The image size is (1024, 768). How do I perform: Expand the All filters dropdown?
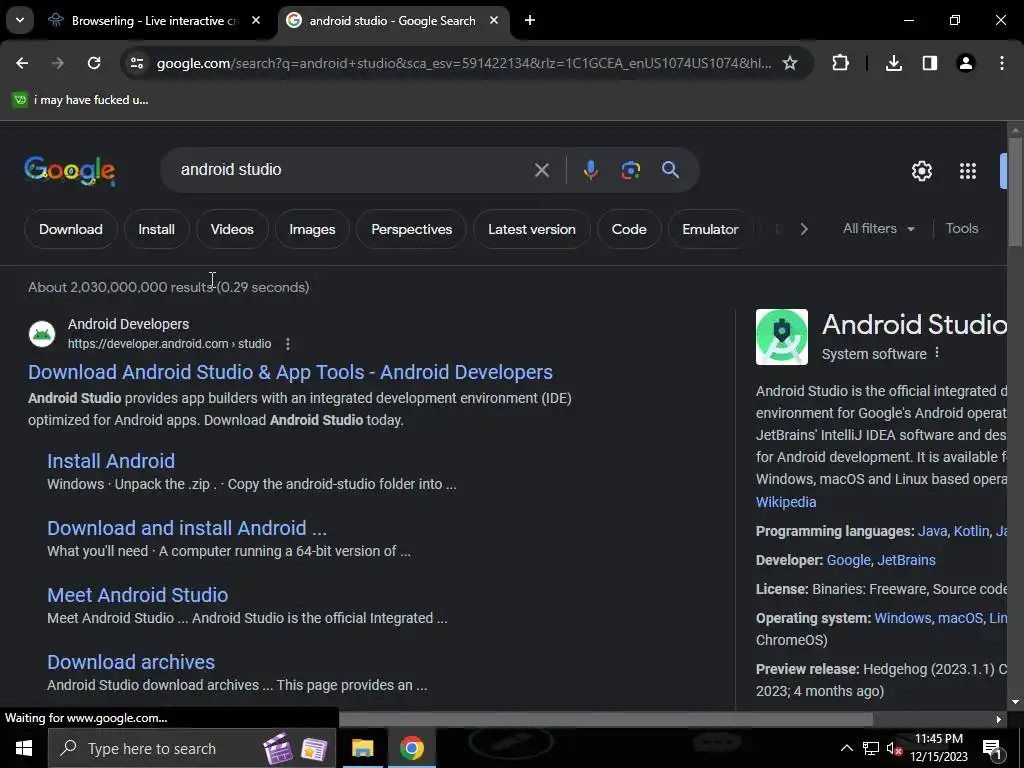click(878, 229)
